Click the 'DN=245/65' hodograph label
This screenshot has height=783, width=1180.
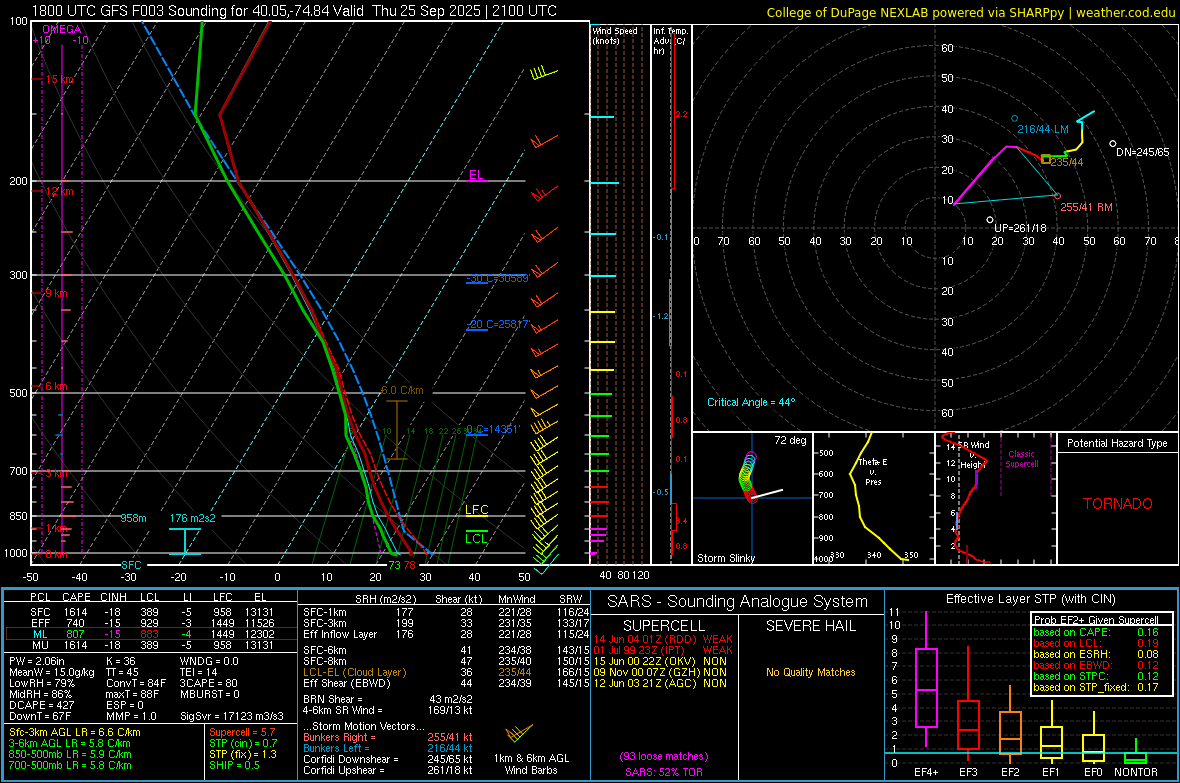click(1142, 152)
